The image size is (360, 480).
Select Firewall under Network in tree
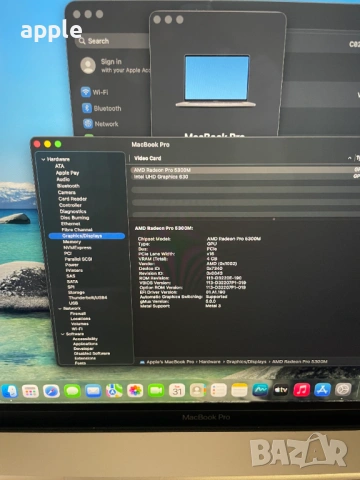coord(78,314)
